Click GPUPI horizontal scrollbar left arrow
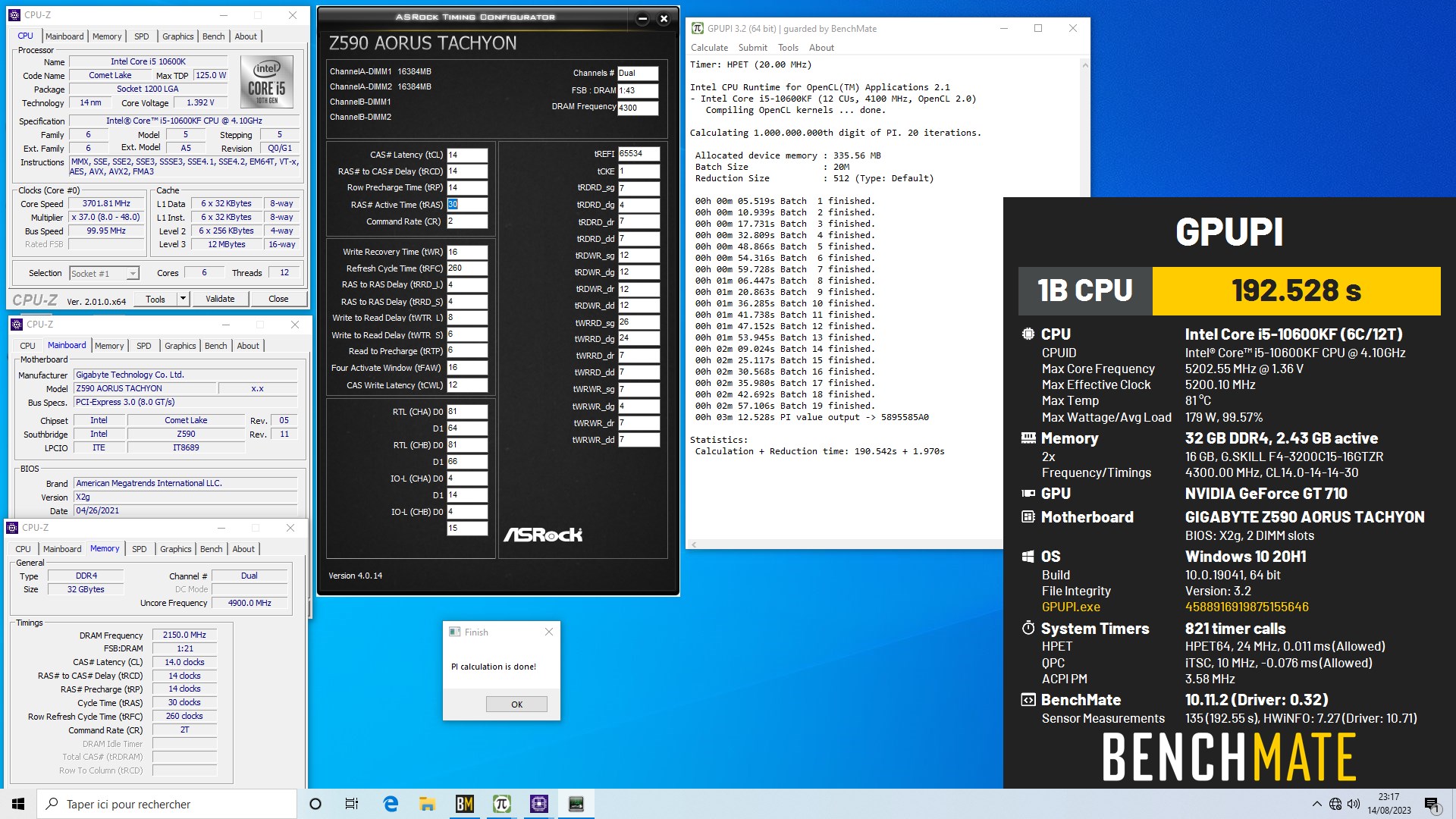Image resolution: width=1456 pixels, height=819 pixels. click(693, 544)
